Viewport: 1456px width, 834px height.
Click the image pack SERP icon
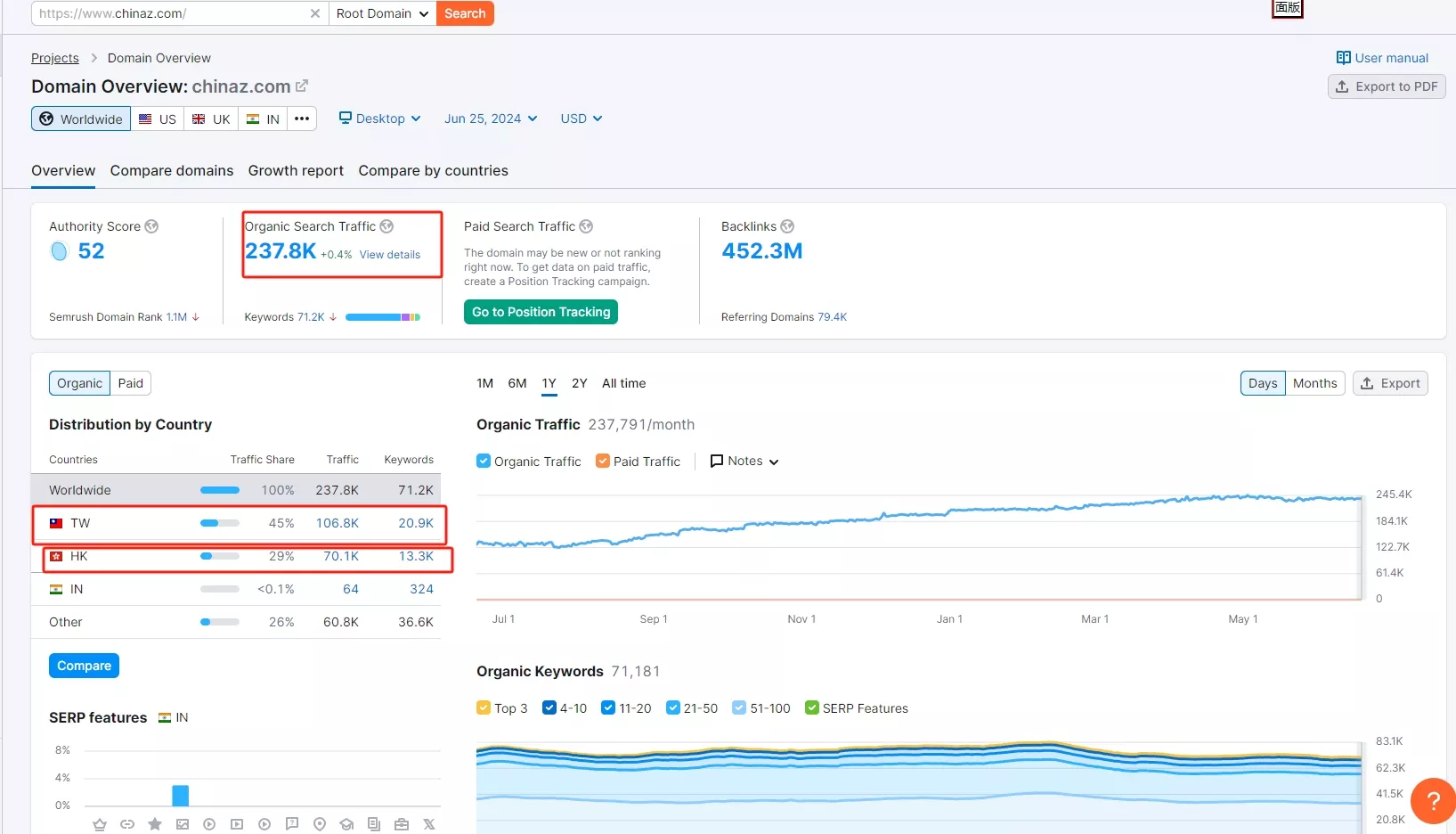click(x=183, y=824)
